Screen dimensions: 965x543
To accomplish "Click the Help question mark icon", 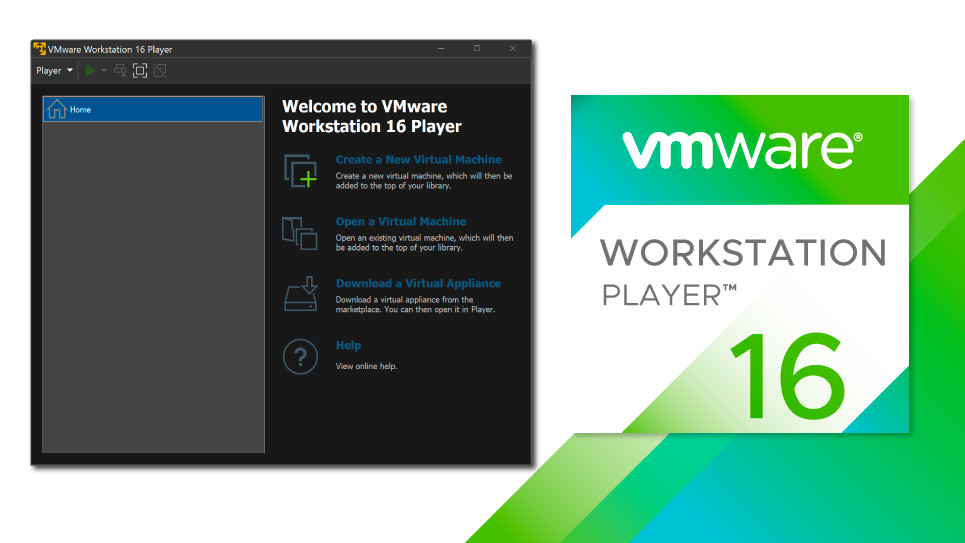I will [300, 356].
